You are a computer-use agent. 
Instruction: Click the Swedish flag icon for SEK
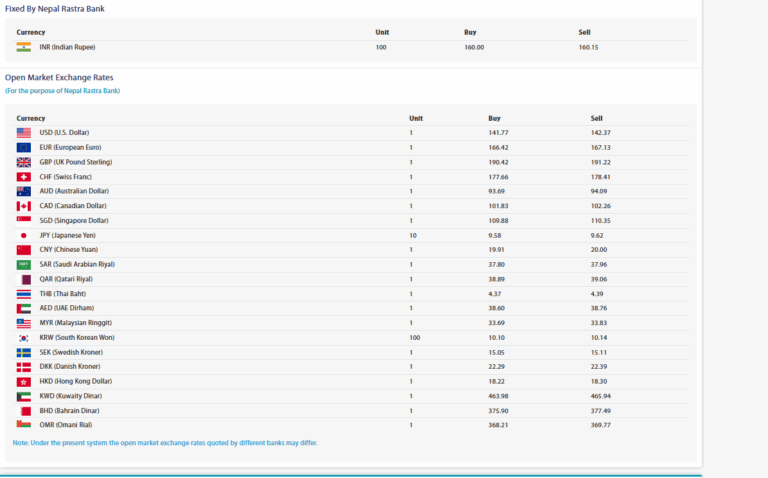(24, 352)
